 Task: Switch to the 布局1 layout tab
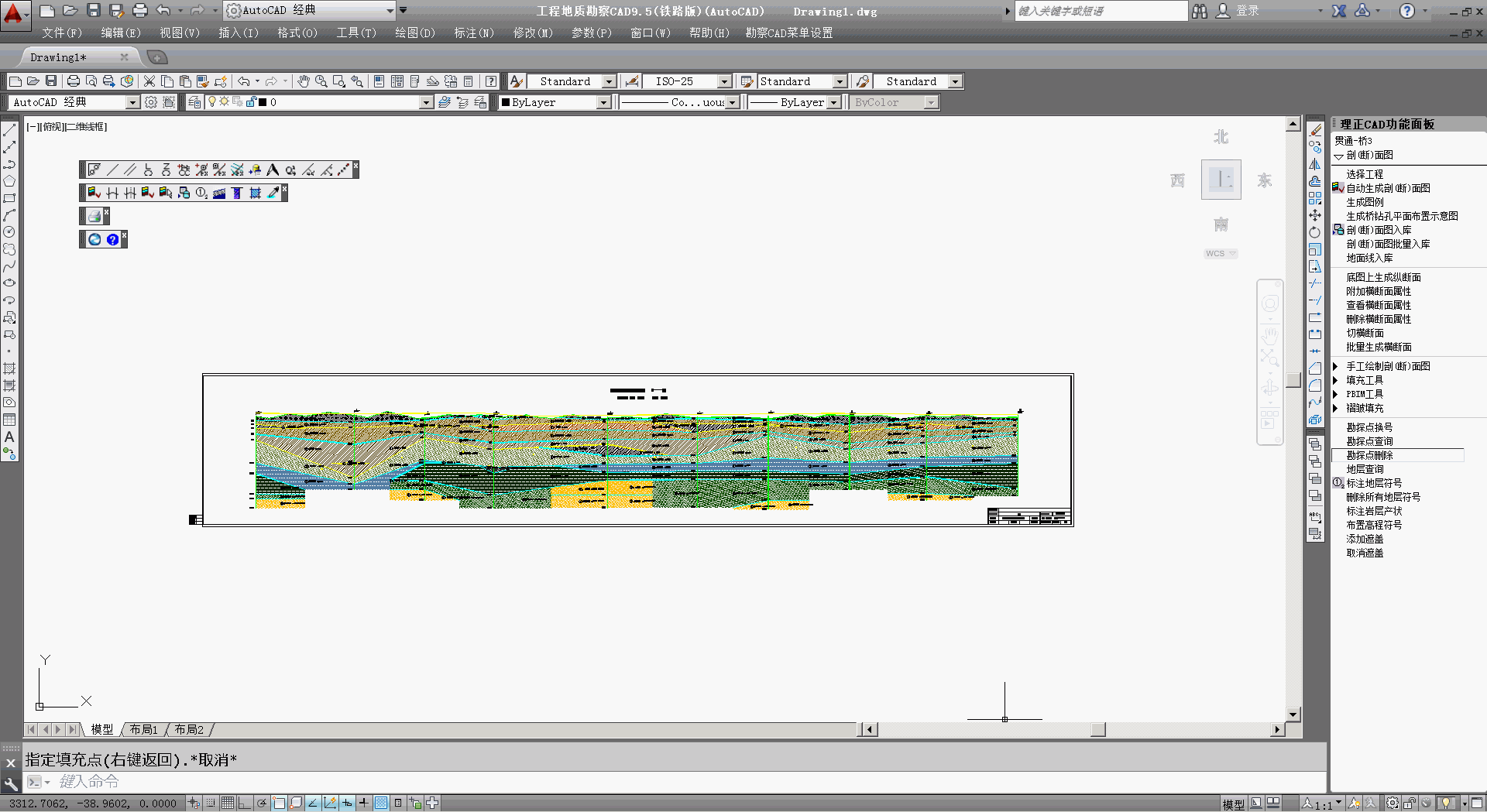143,729
